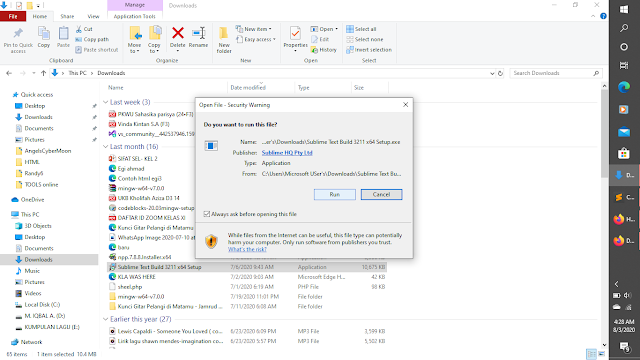Open Mail app from taskbar

pyautogui.click(x=624, y=132)
